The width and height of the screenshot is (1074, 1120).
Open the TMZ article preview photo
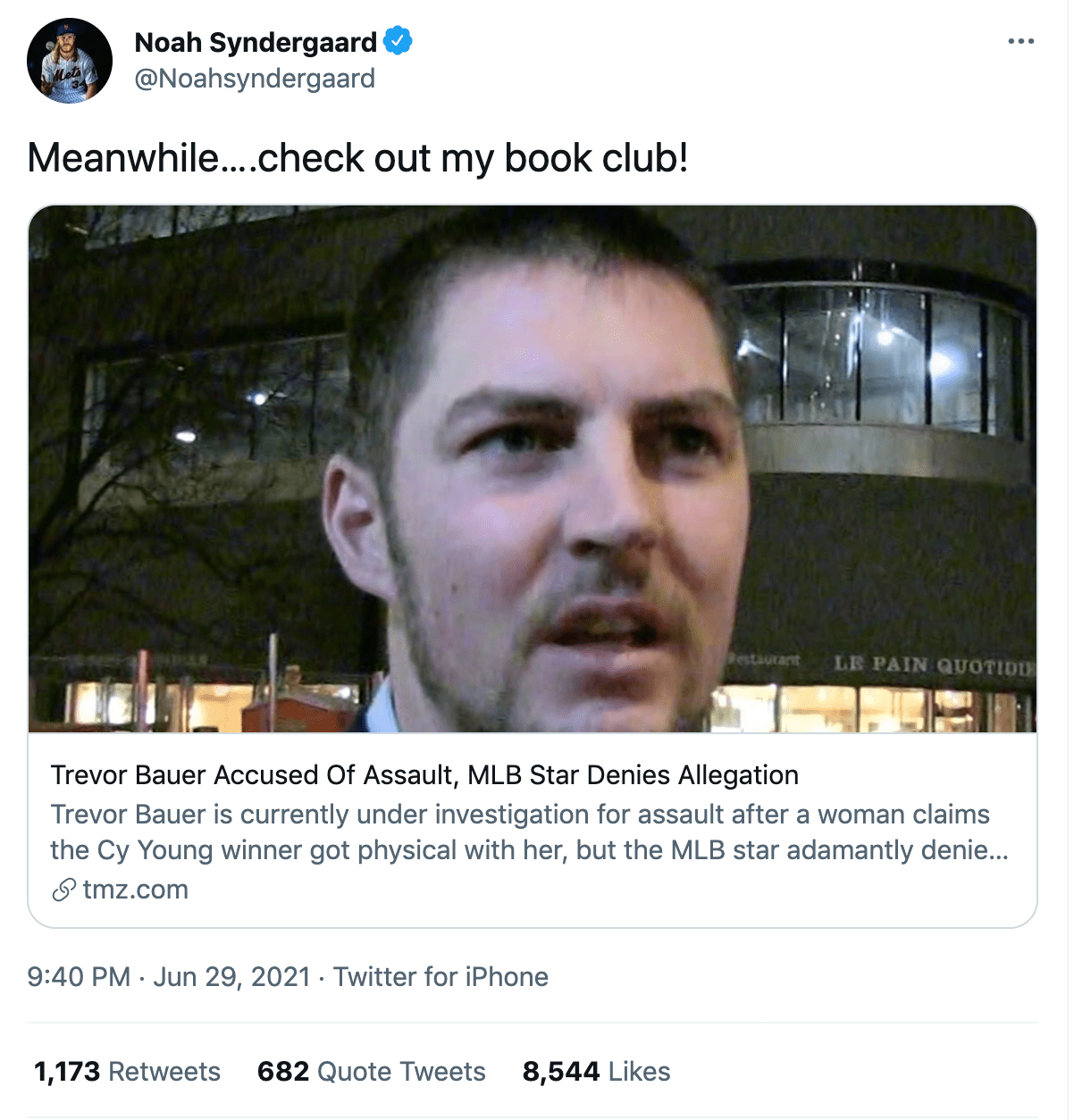click(533, 470)
